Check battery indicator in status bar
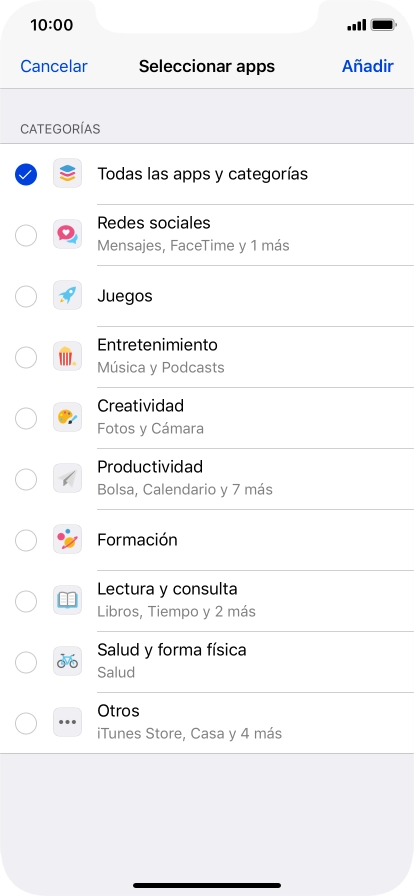 pyautogui.click(x=383, y=25)
